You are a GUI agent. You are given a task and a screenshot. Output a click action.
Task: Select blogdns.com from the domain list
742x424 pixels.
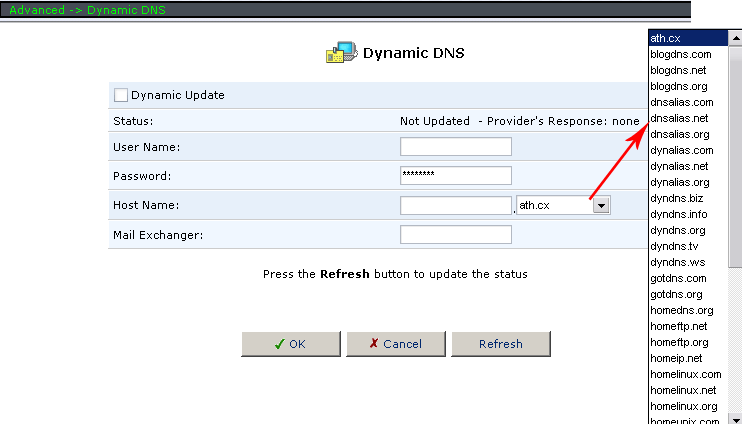[x=681, y=54]
